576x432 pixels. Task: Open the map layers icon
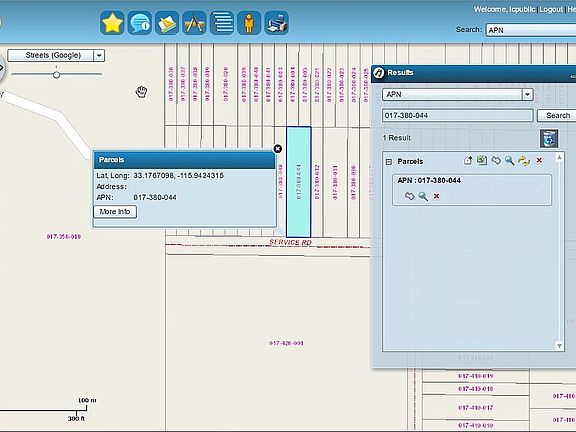167,23
